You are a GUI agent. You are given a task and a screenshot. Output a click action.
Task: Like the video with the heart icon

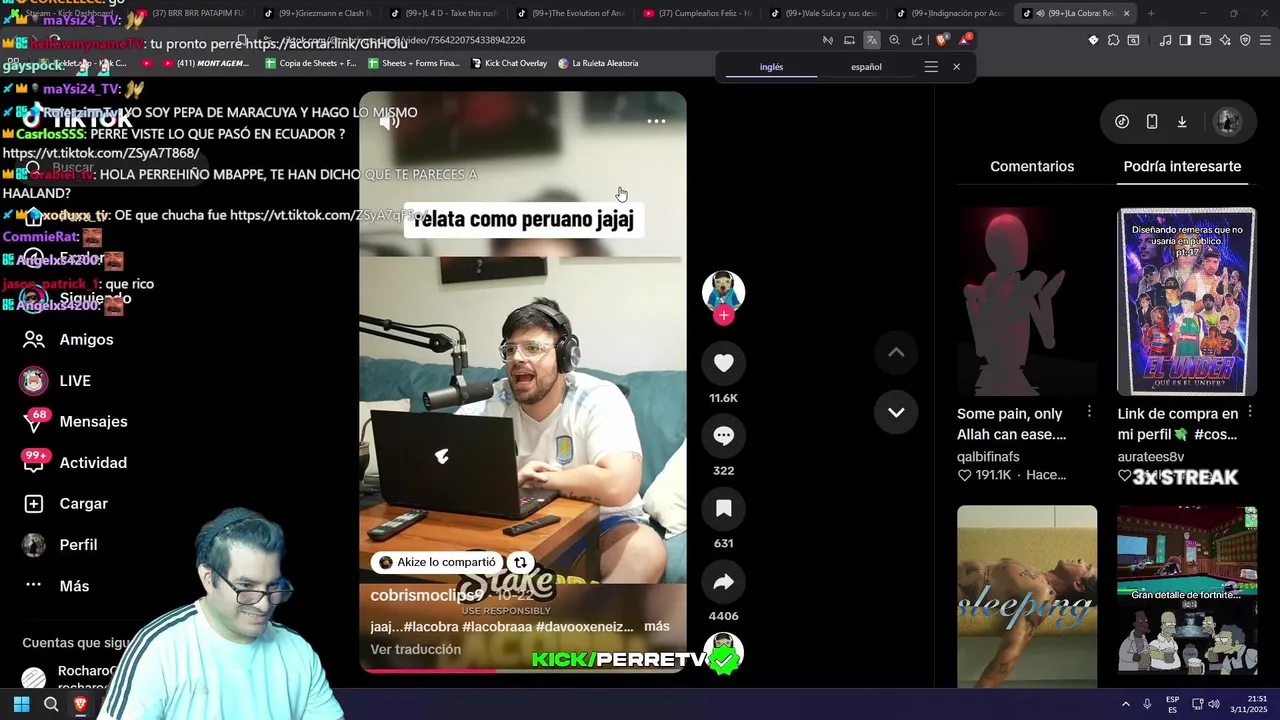pyautogui.click(x=723, y=363)
